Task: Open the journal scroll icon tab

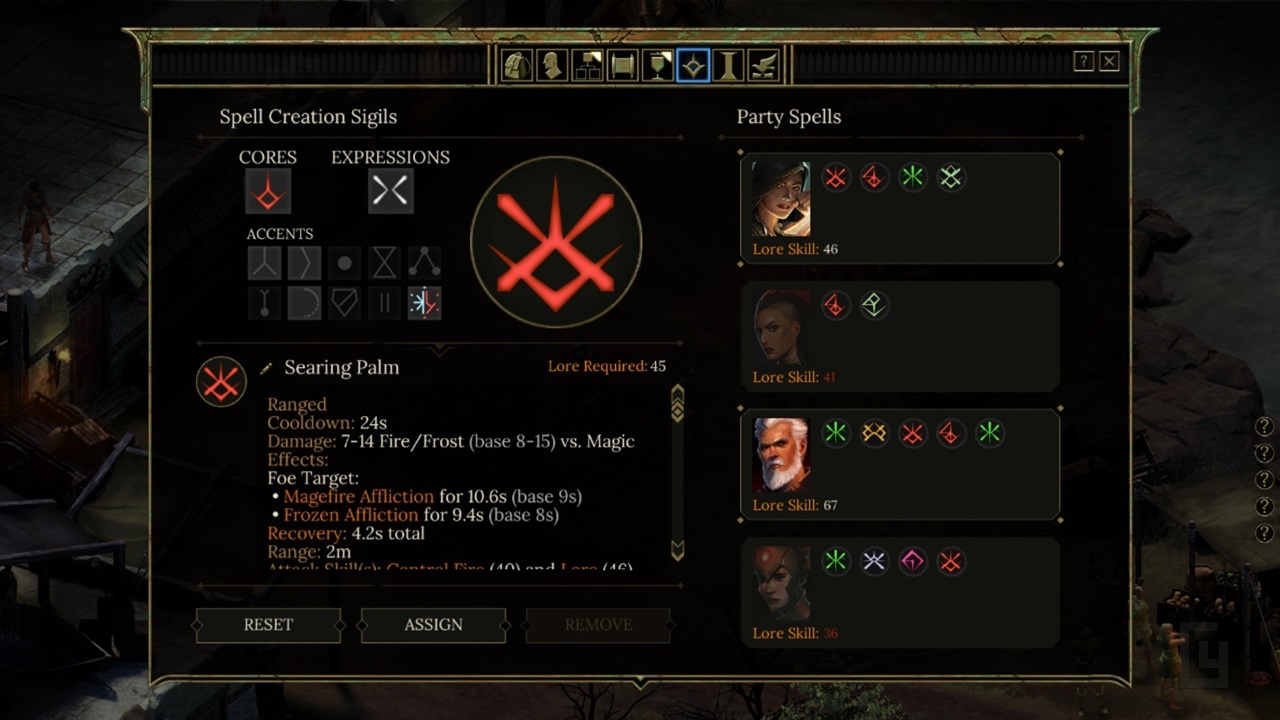Action: pyautogui.click(x=623, y=66)
